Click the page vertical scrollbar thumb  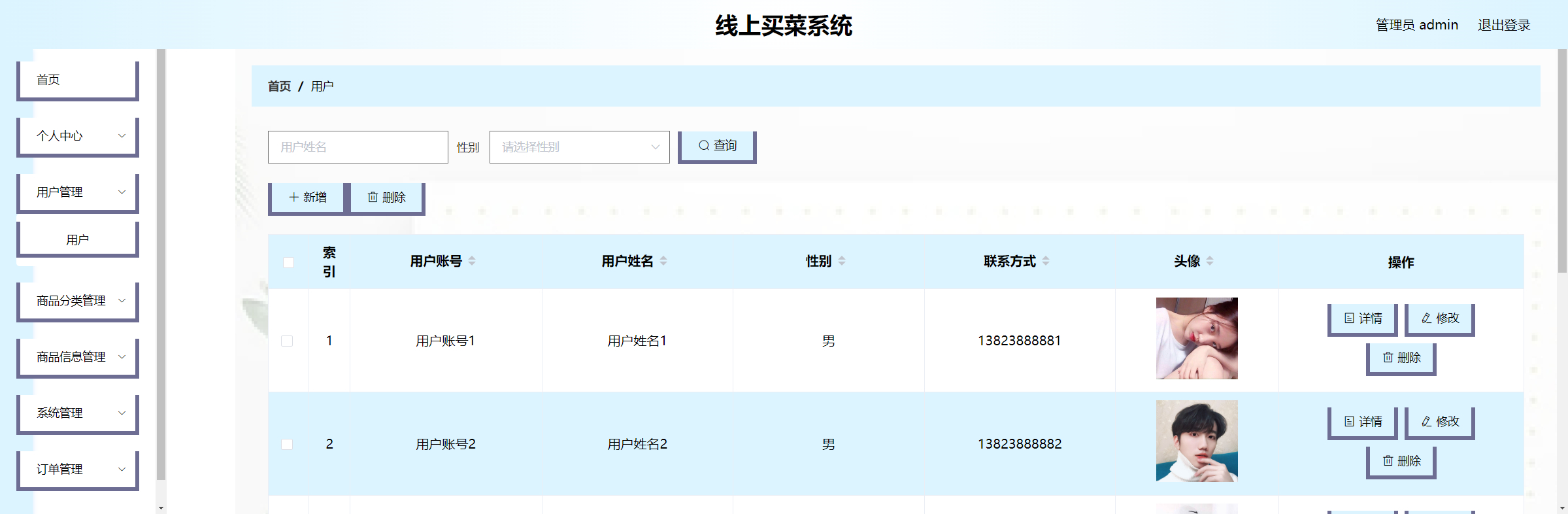point(1562,160)
